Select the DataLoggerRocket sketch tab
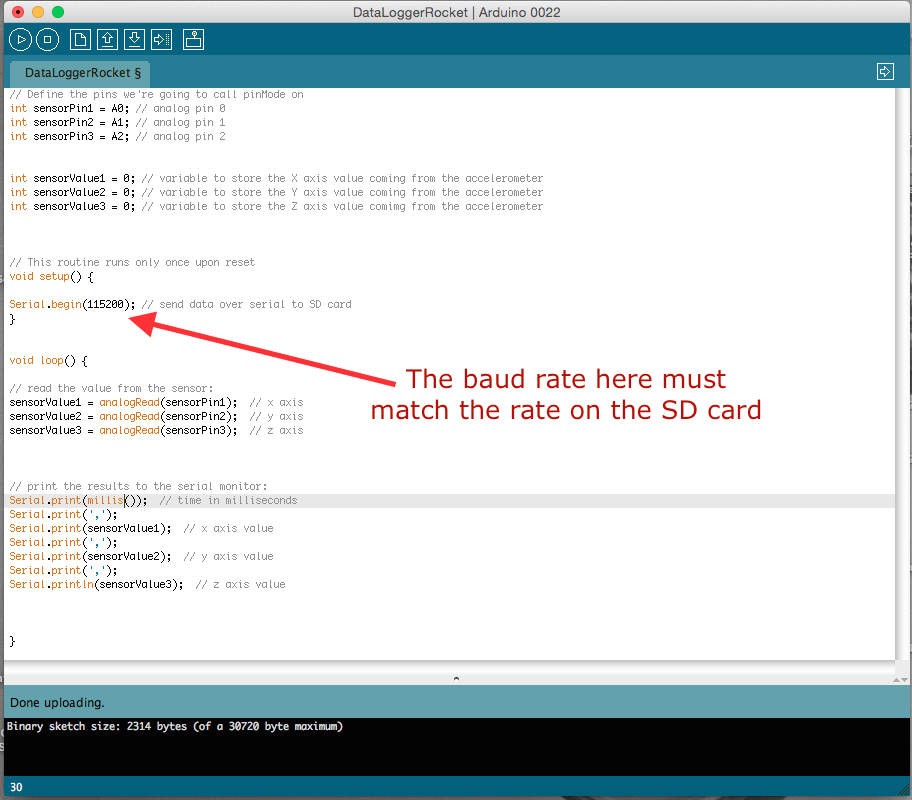The width and height of the screenshot is (912, 800). coord(80,73)
